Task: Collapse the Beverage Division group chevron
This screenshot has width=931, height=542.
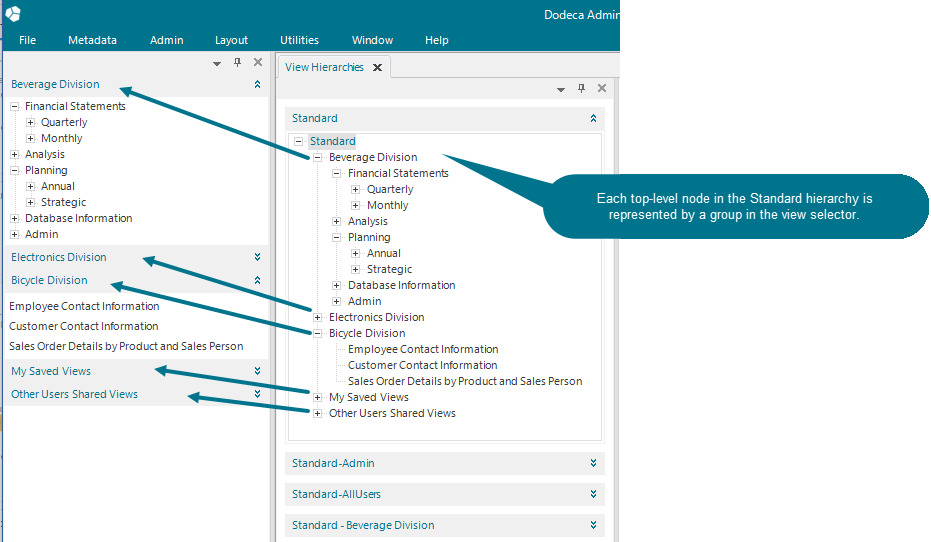Action: coord(257,84)
